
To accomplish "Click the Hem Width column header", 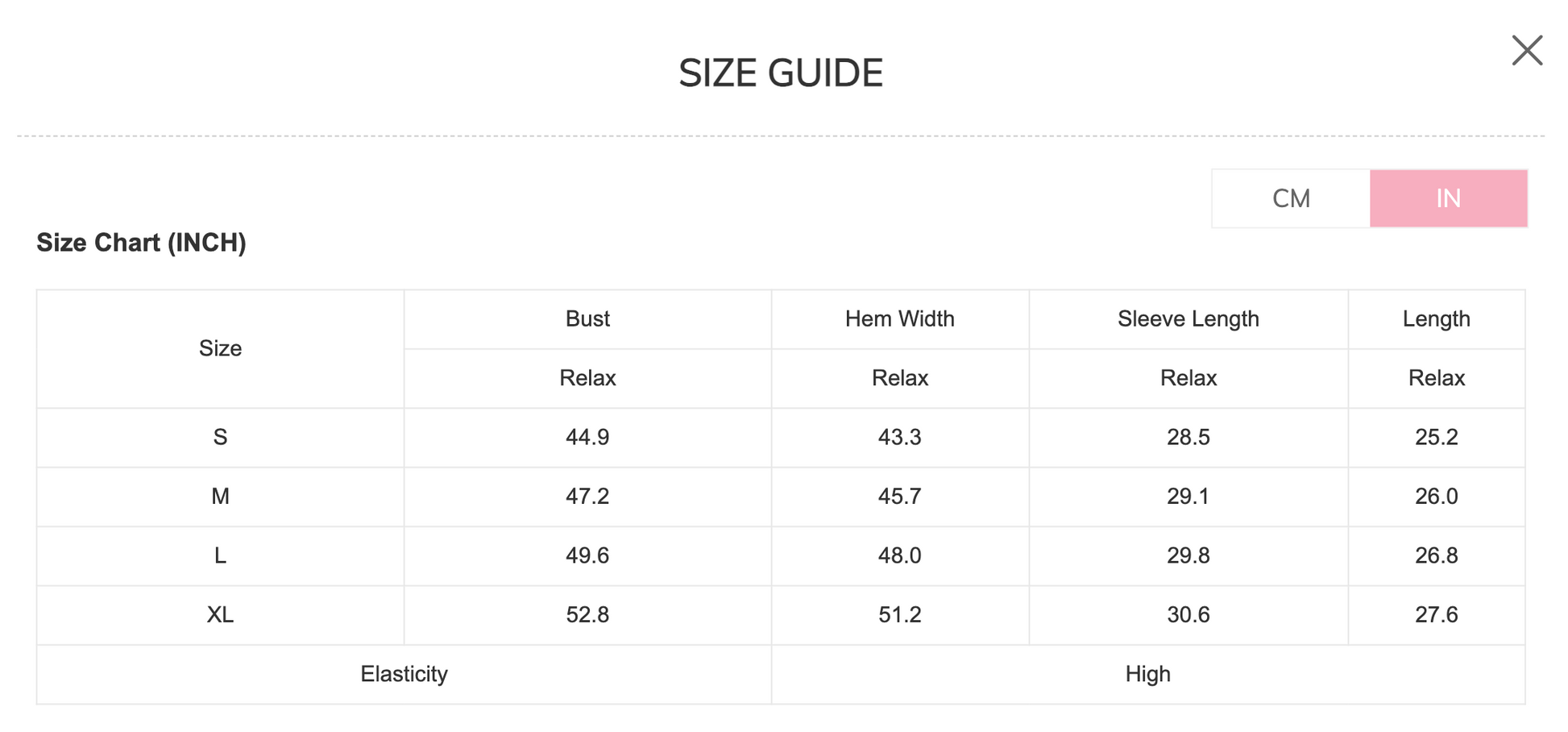I will (x=899, y=319).
